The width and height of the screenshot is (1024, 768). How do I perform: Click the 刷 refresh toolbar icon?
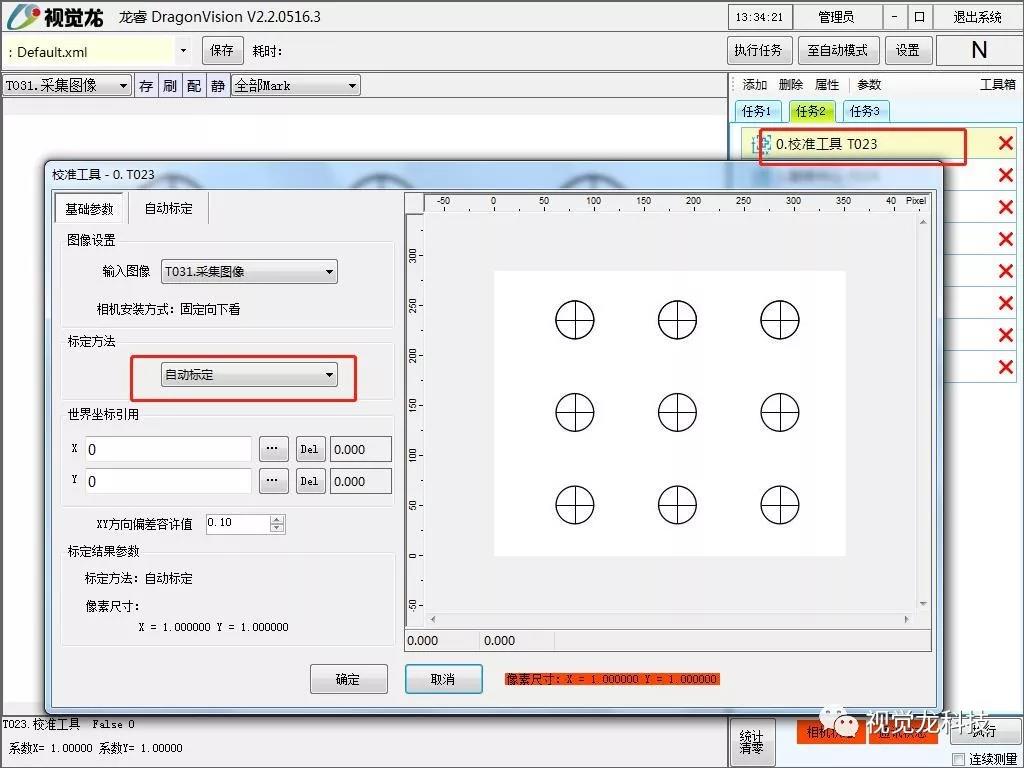point(170,86)
